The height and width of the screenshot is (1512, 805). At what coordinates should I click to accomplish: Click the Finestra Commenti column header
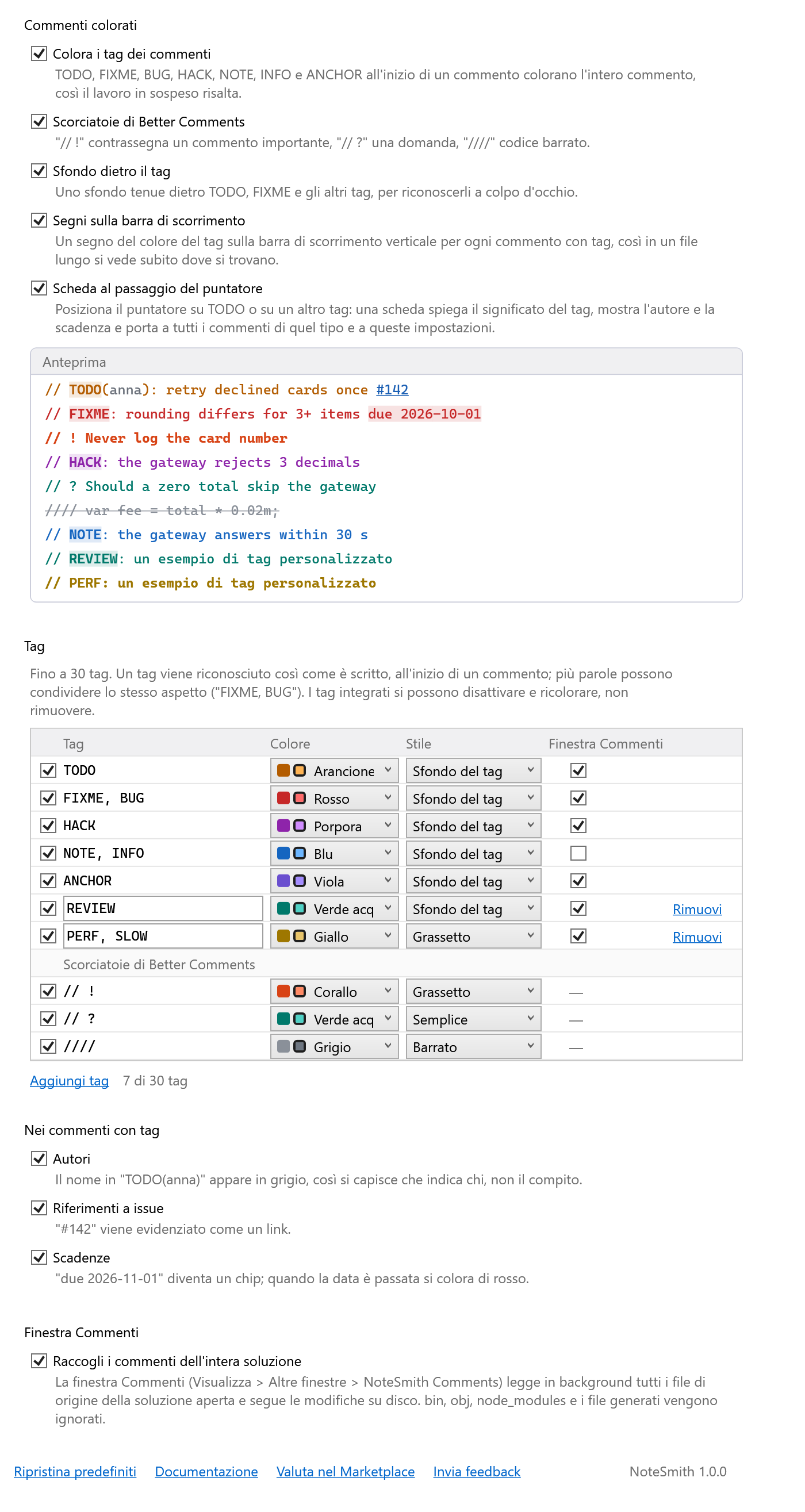pos(605,744)
